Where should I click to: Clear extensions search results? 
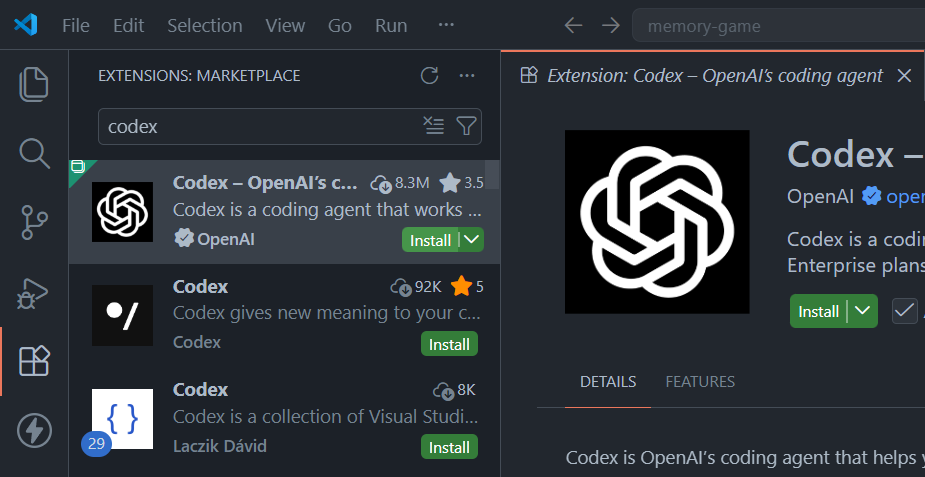[434, 126]
